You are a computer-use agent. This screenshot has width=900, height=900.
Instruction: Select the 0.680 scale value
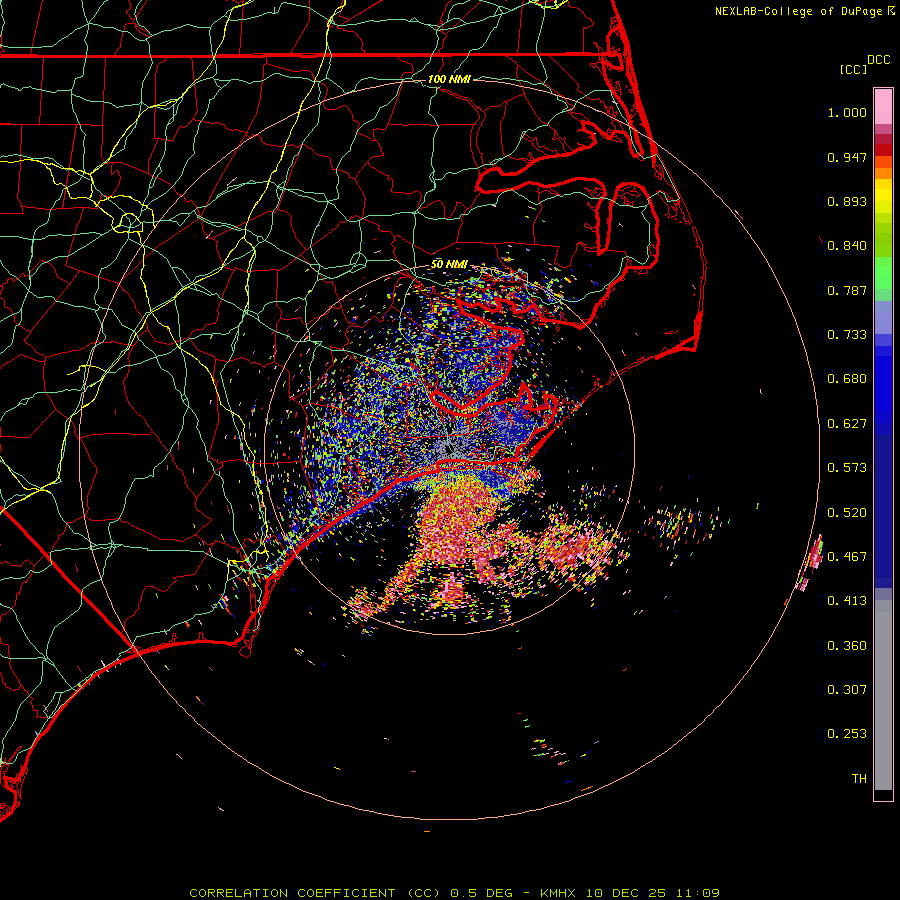click(847, 379)
